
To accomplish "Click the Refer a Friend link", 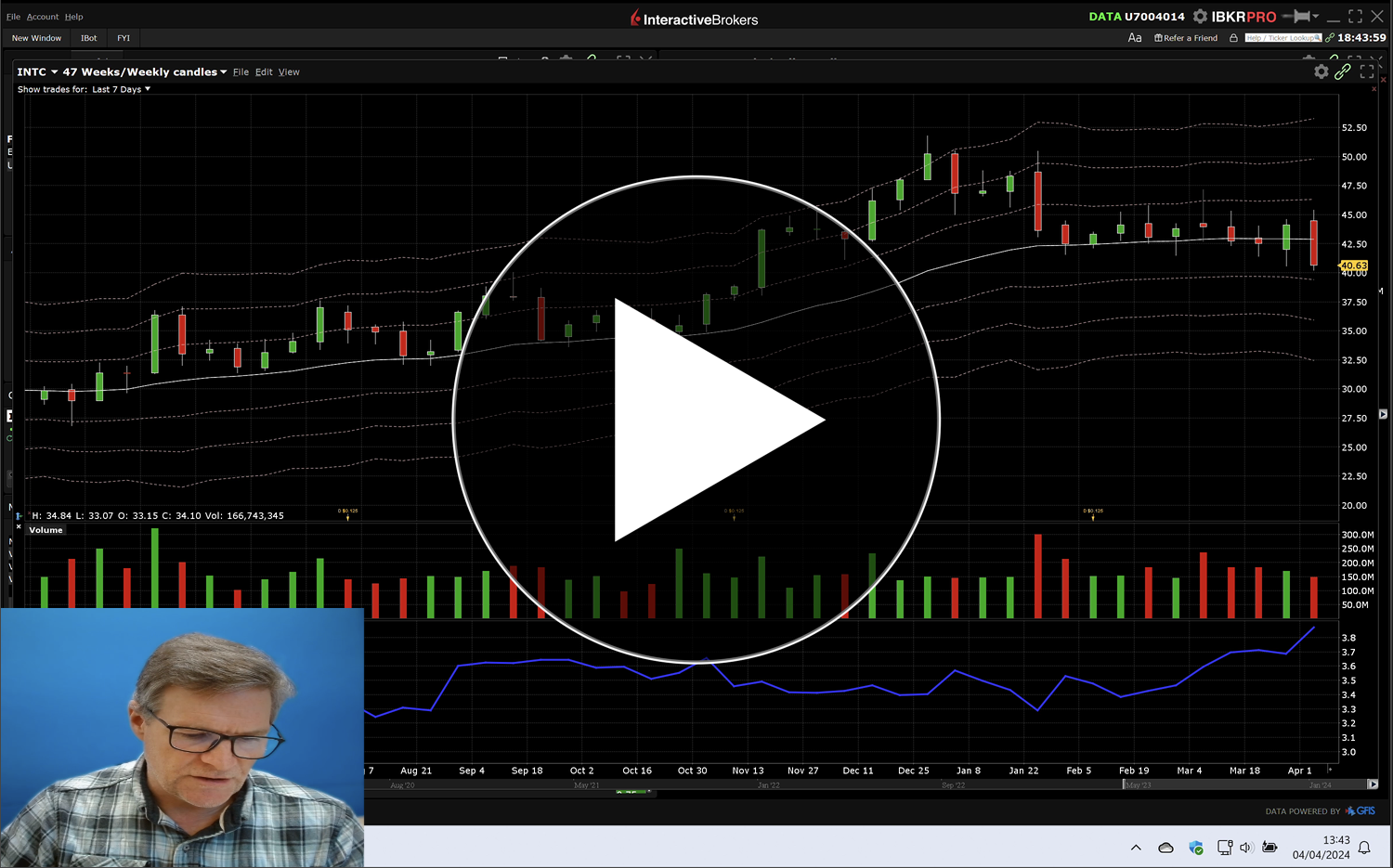I will [1186, 37].
